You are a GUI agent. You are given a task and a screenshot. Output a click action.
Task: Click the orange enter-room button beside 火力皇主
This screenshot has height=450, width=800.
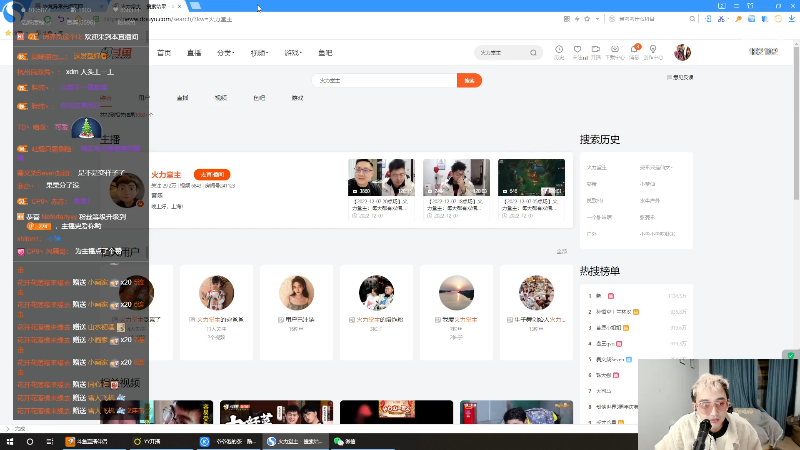[212, 174]
